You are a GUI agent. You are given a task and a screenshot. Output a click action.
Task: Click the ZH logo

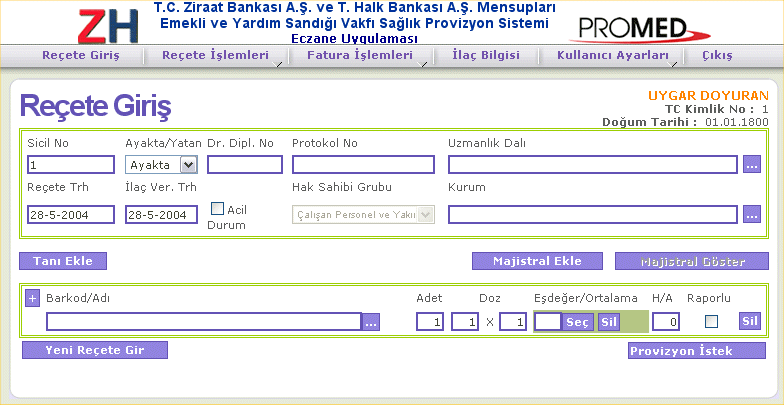click(x=108, y=26)
